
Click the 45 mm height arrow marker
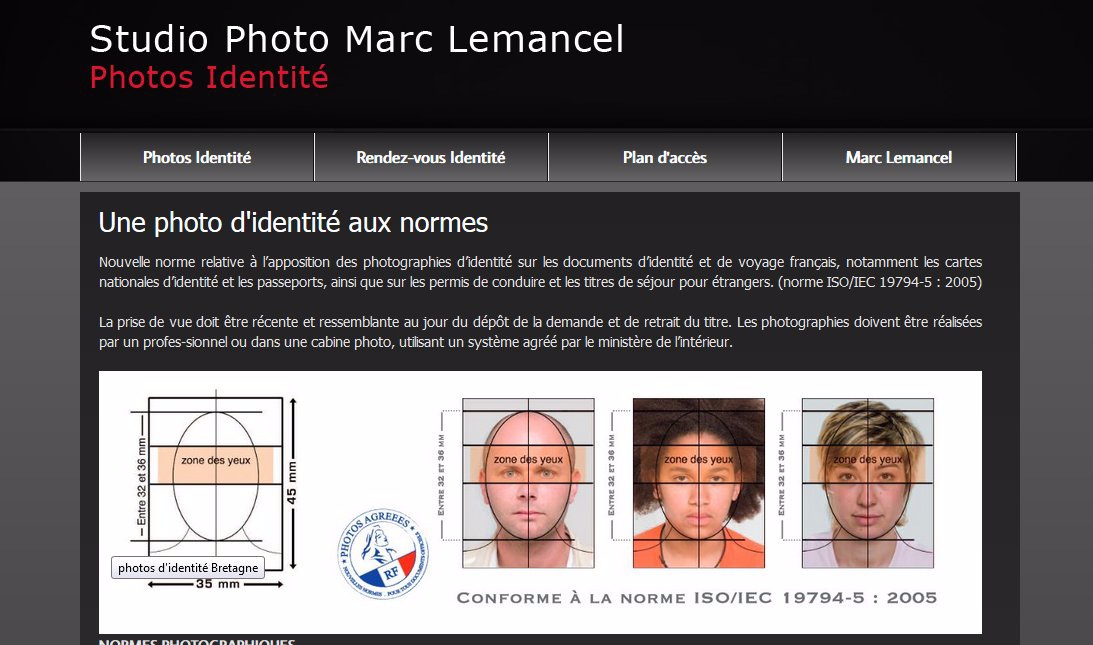pos(293,484)
